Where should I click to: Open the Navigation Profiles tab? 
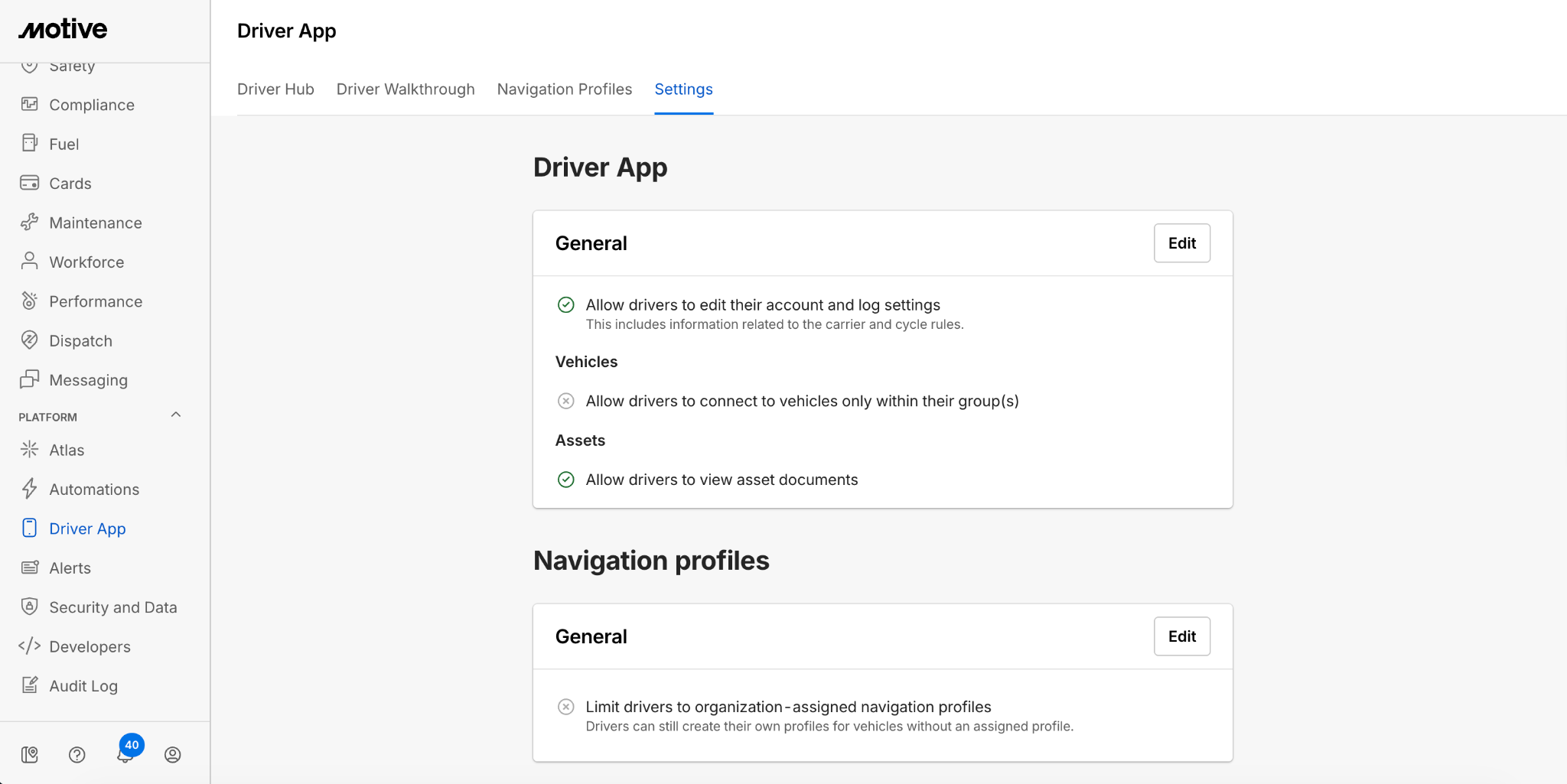click(565, 89)
